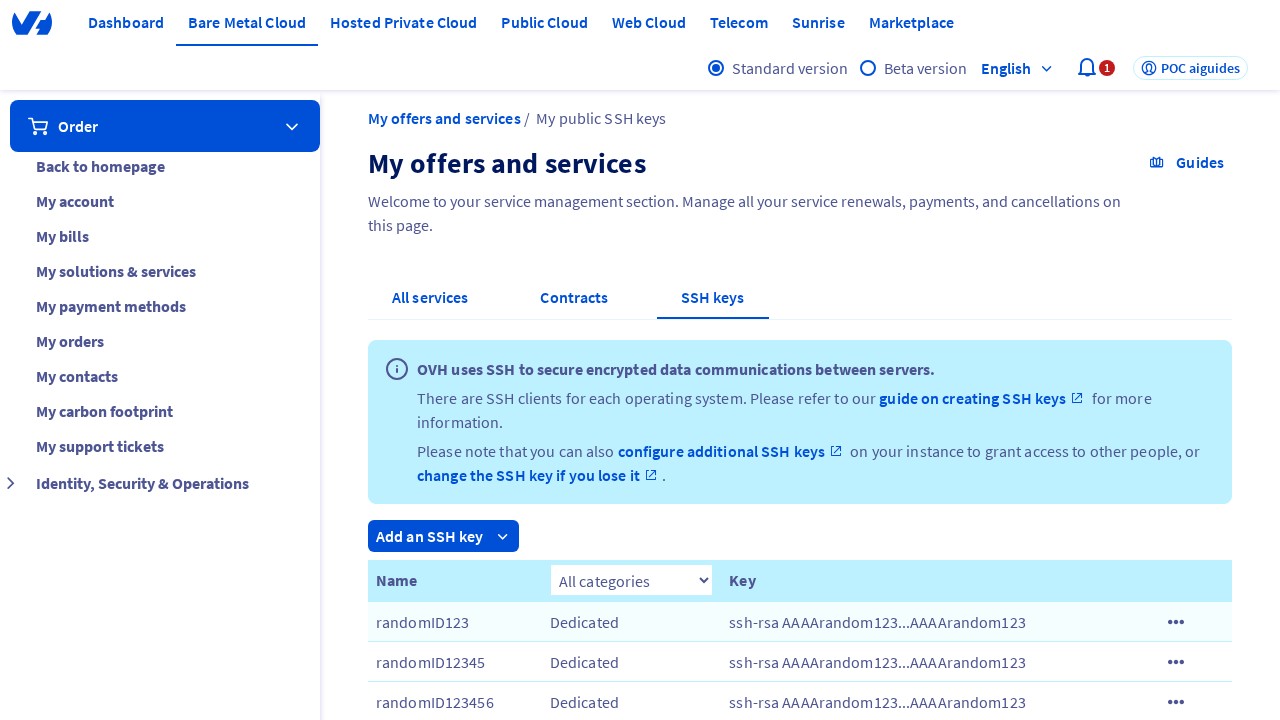Screen dimensions: 1280x720
Task: Select the Beta version radio button
Action: pos(868,68)
